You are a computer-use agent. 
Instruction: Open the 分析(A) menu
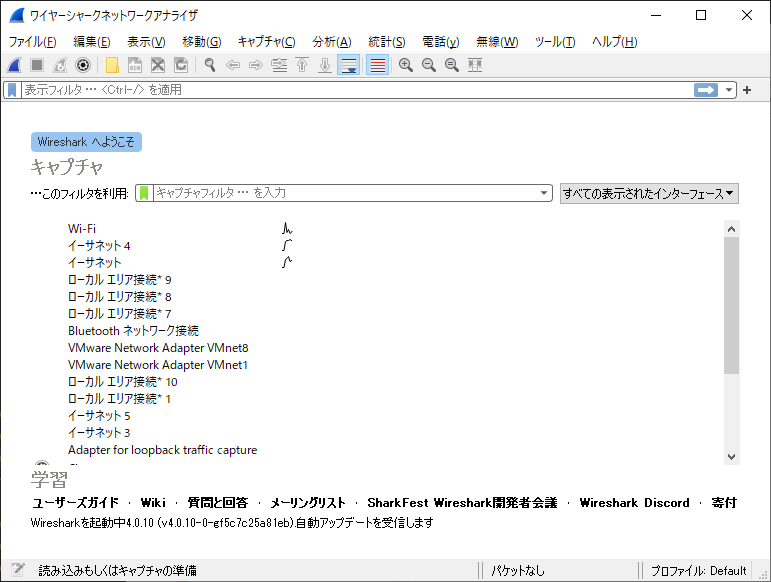tap(331, 42)
